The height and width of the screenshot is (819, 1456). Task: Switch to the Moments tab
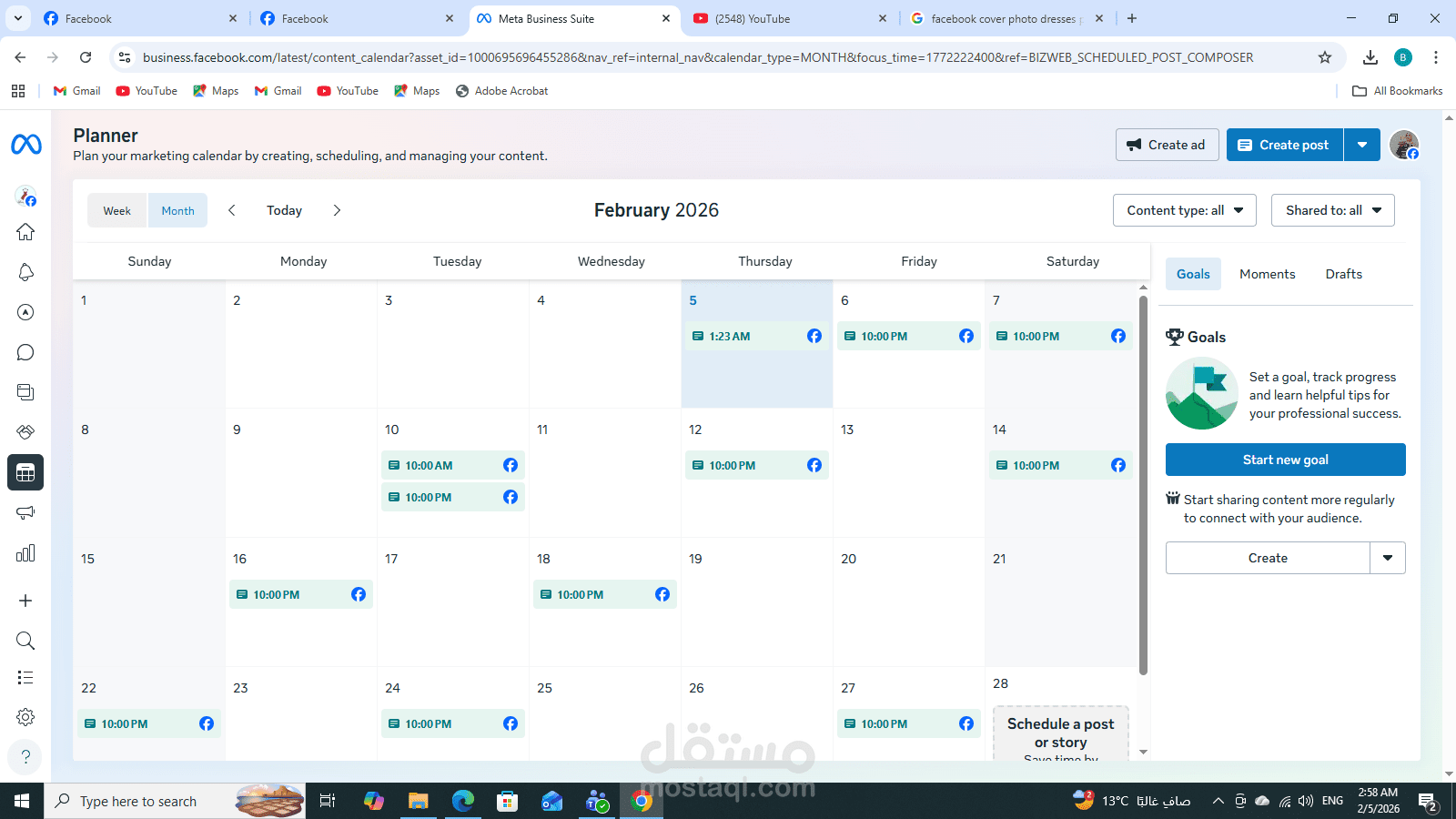click(1267, 274)
